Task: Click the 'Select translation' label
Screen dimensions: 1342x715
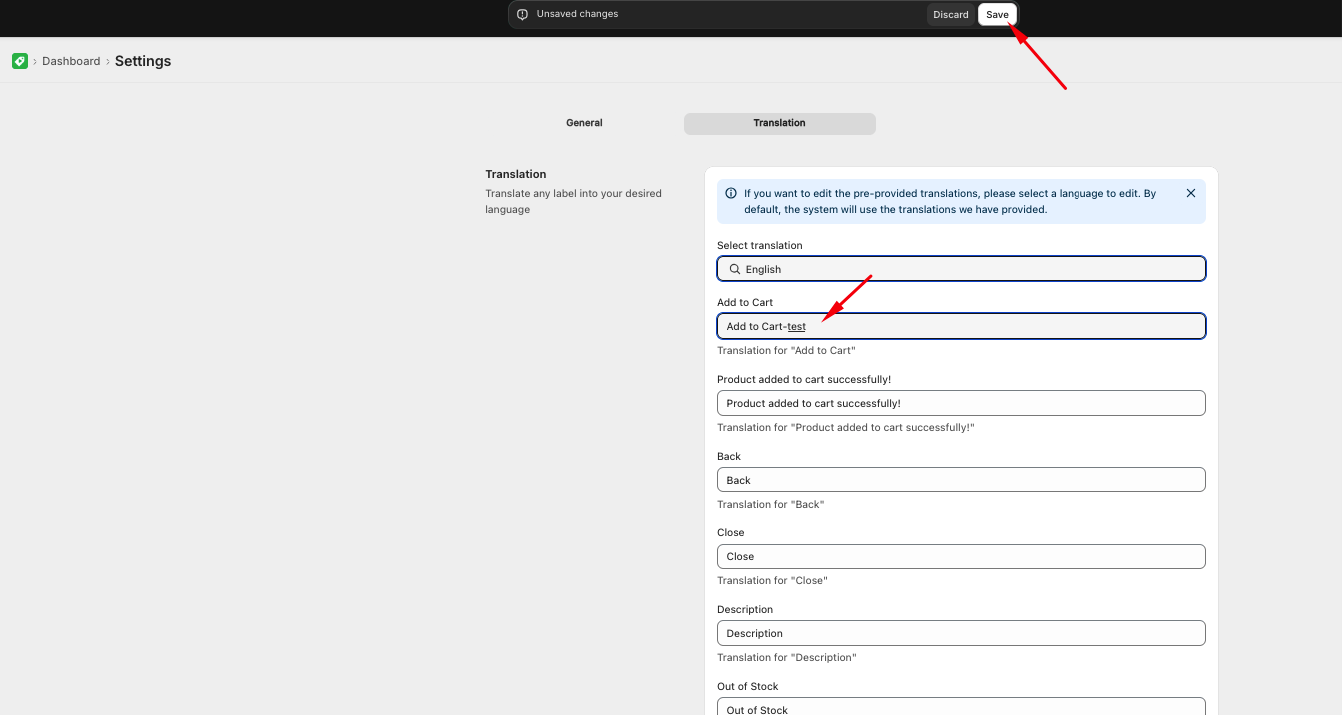Action: 760,245
